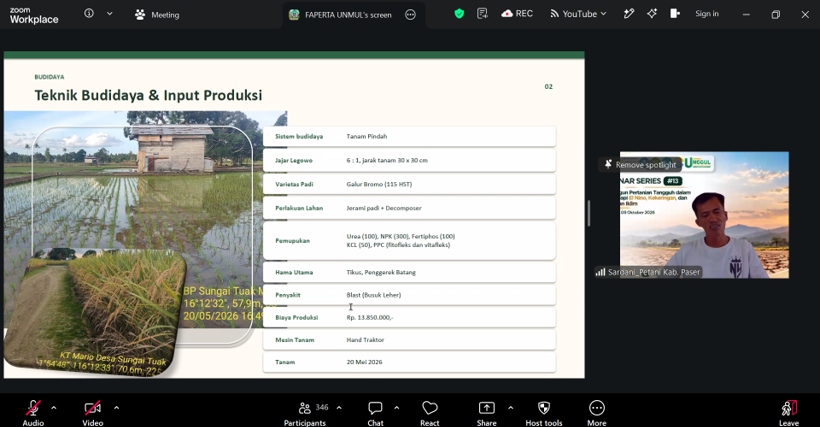Click the green encryption shield icon
The width and height of the screenshot is (820, 427).
(459, 14)
